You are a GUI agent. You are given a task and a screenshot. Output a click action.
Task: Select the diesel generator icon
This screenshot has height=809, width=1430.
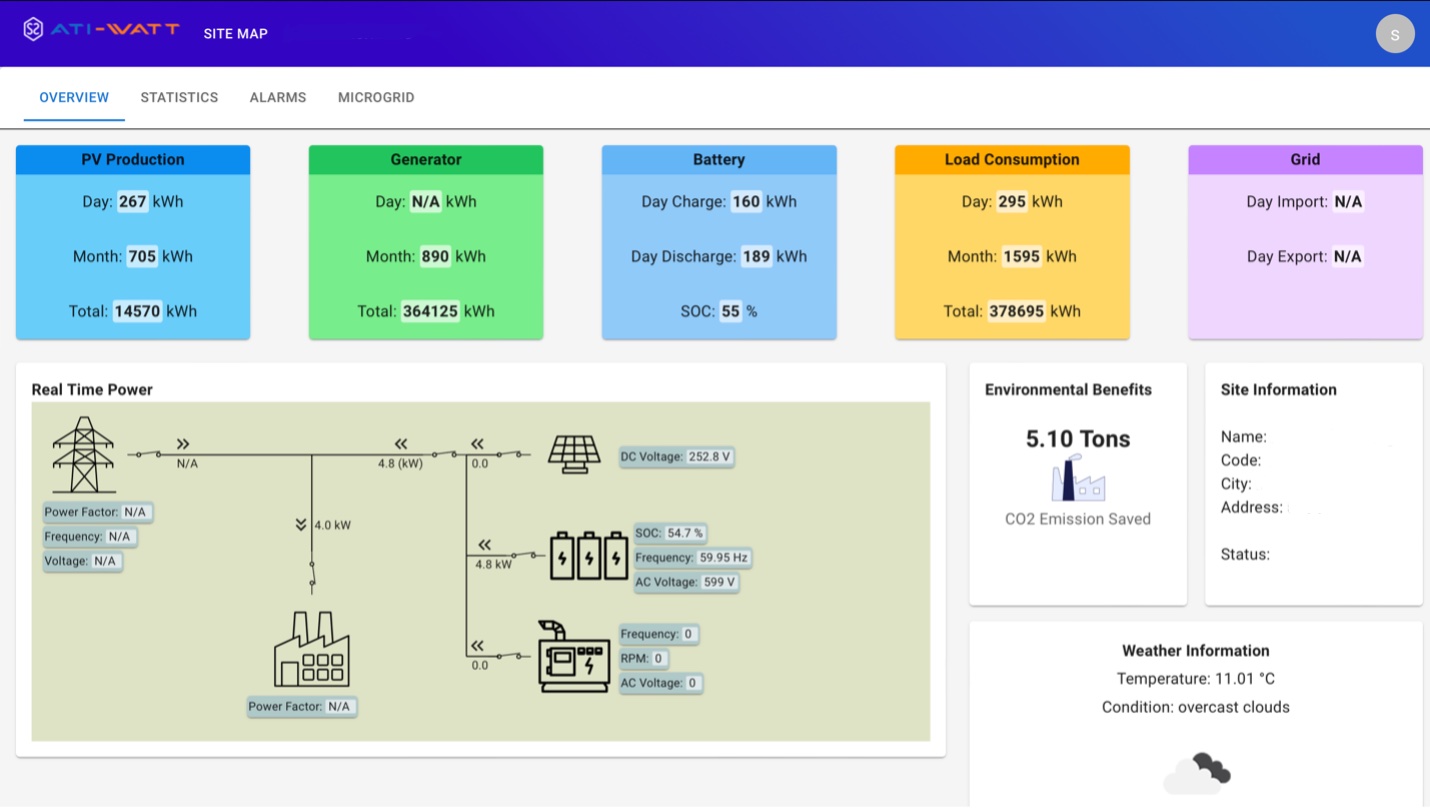pos(574,656)
